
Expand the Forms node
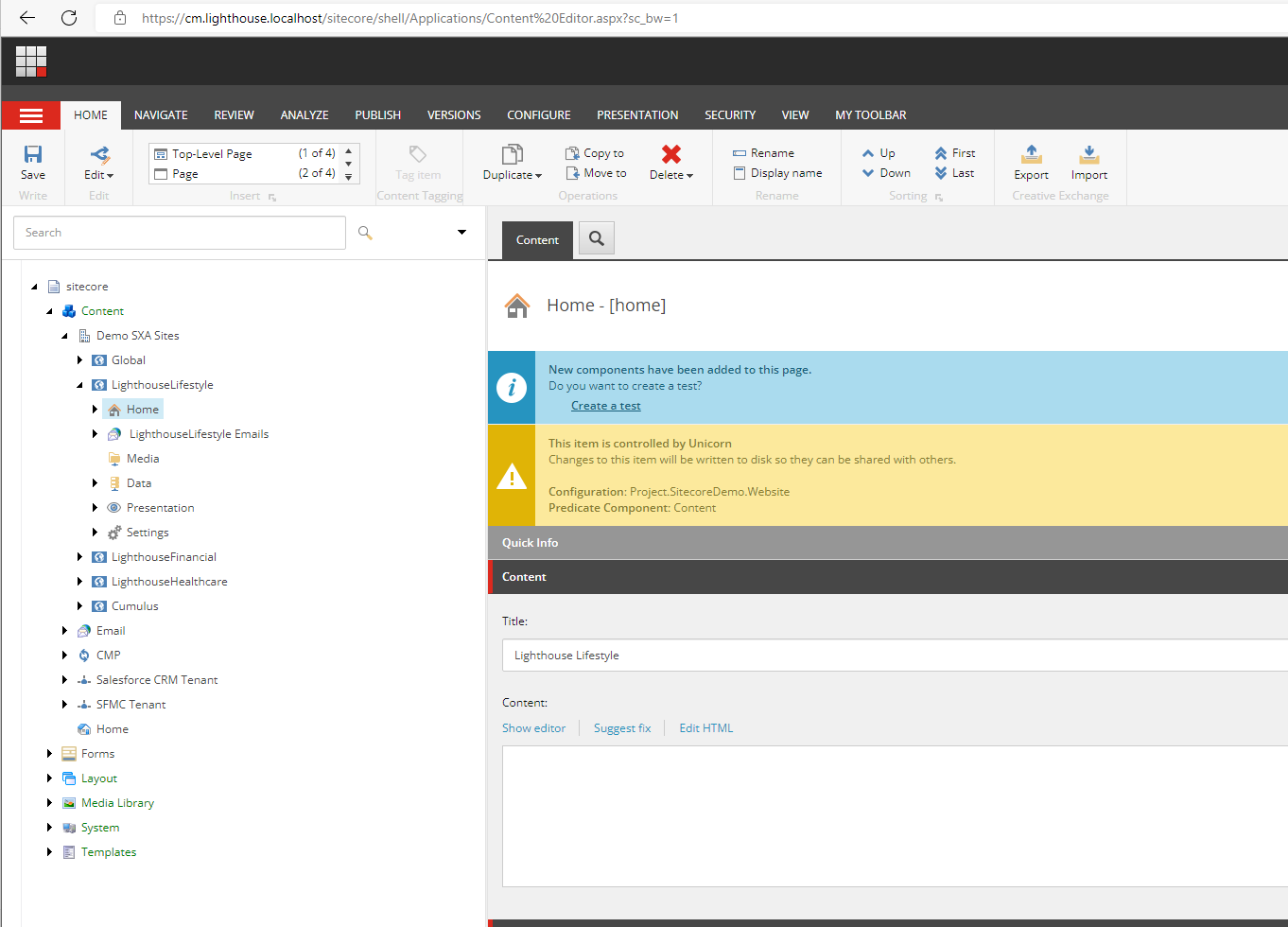[50, 754]
